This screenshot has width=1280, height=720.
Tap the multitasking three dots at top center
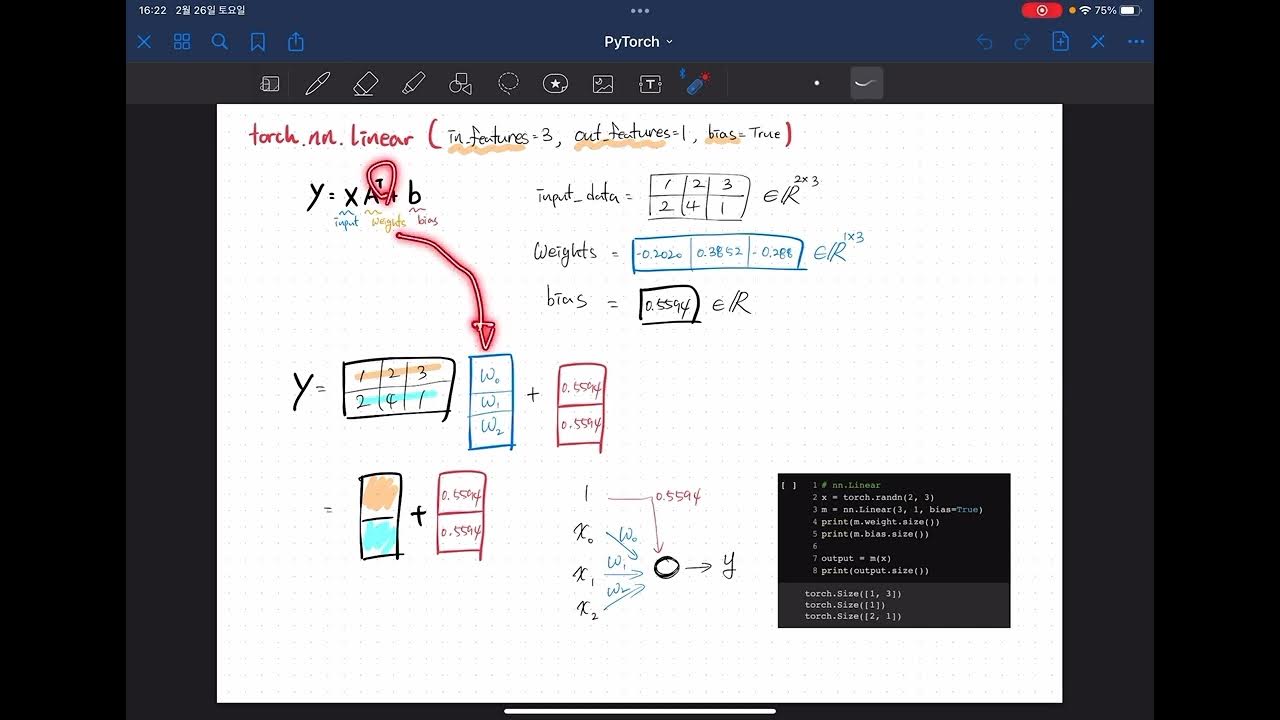640,10
